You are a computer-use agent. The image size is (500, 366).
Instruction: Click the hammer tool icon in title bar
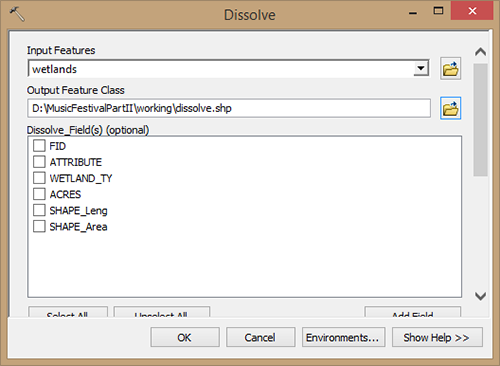[17, 14]
